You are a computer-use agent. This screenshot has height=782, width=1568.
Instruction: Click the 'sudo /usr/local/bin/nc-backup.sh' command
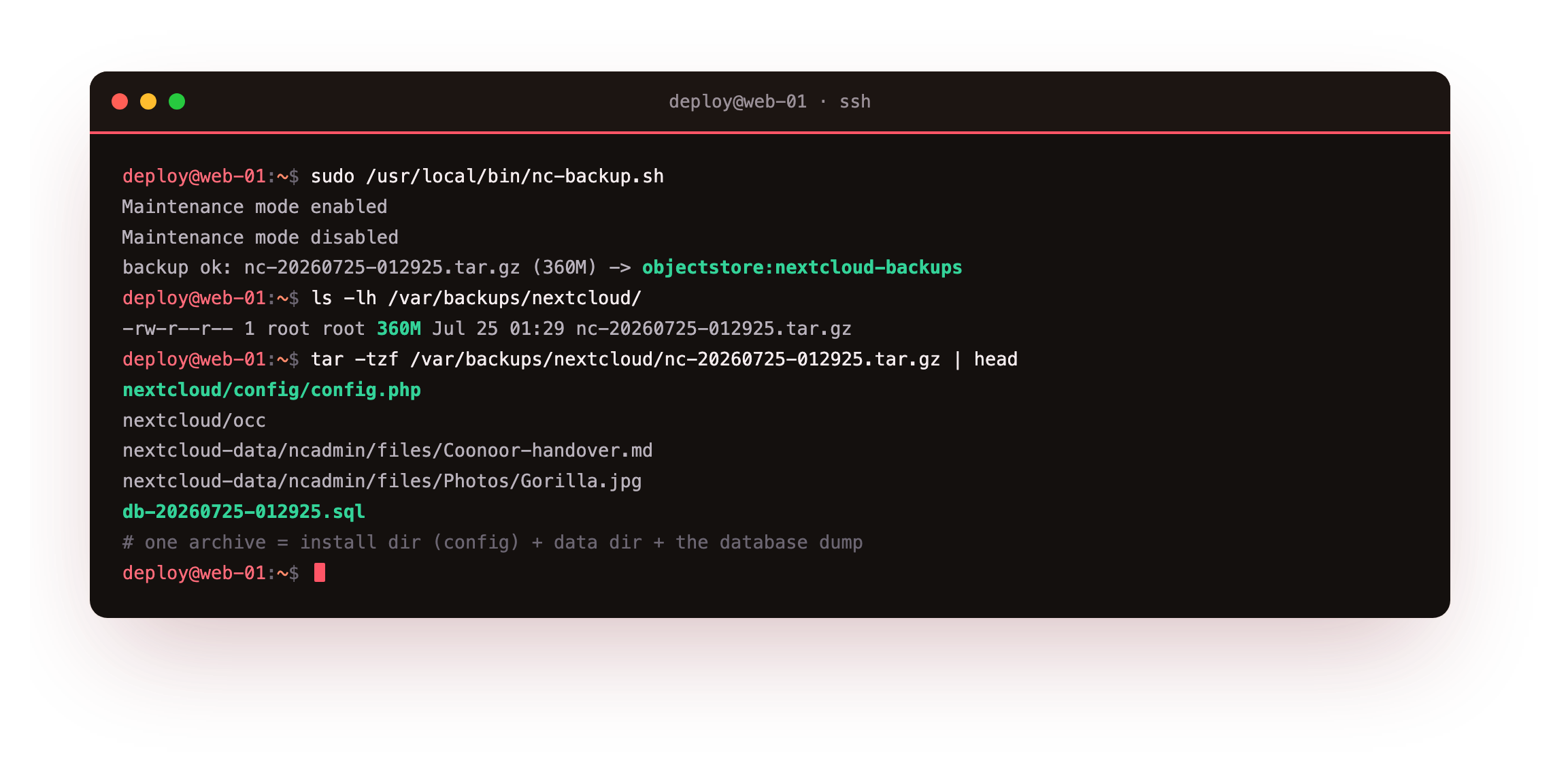[x=487, y=176]
